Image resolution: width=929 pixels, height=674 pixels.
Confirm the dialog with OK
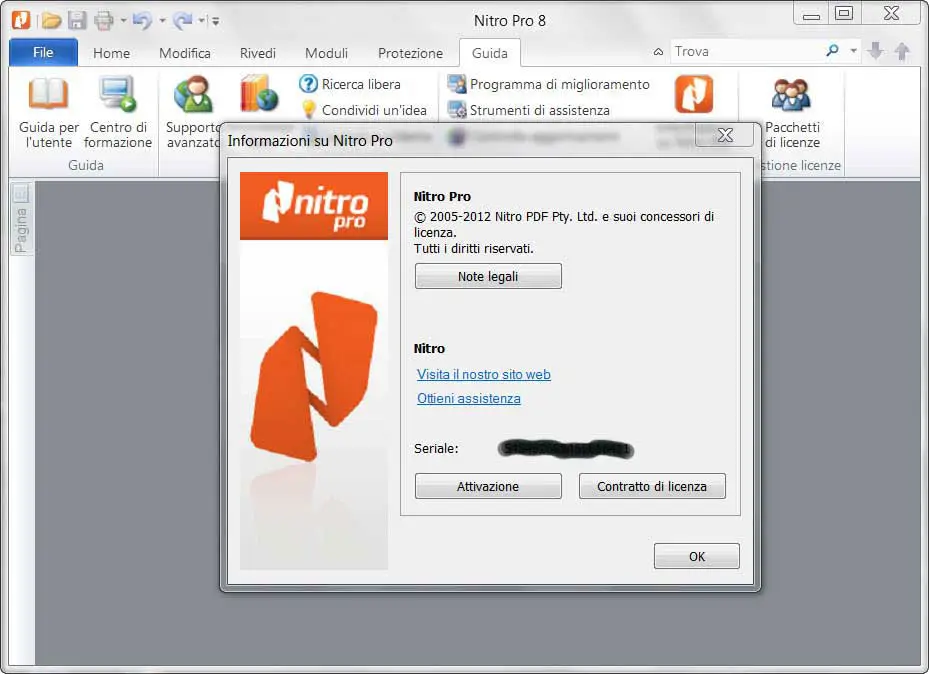(x=697, y=556)
